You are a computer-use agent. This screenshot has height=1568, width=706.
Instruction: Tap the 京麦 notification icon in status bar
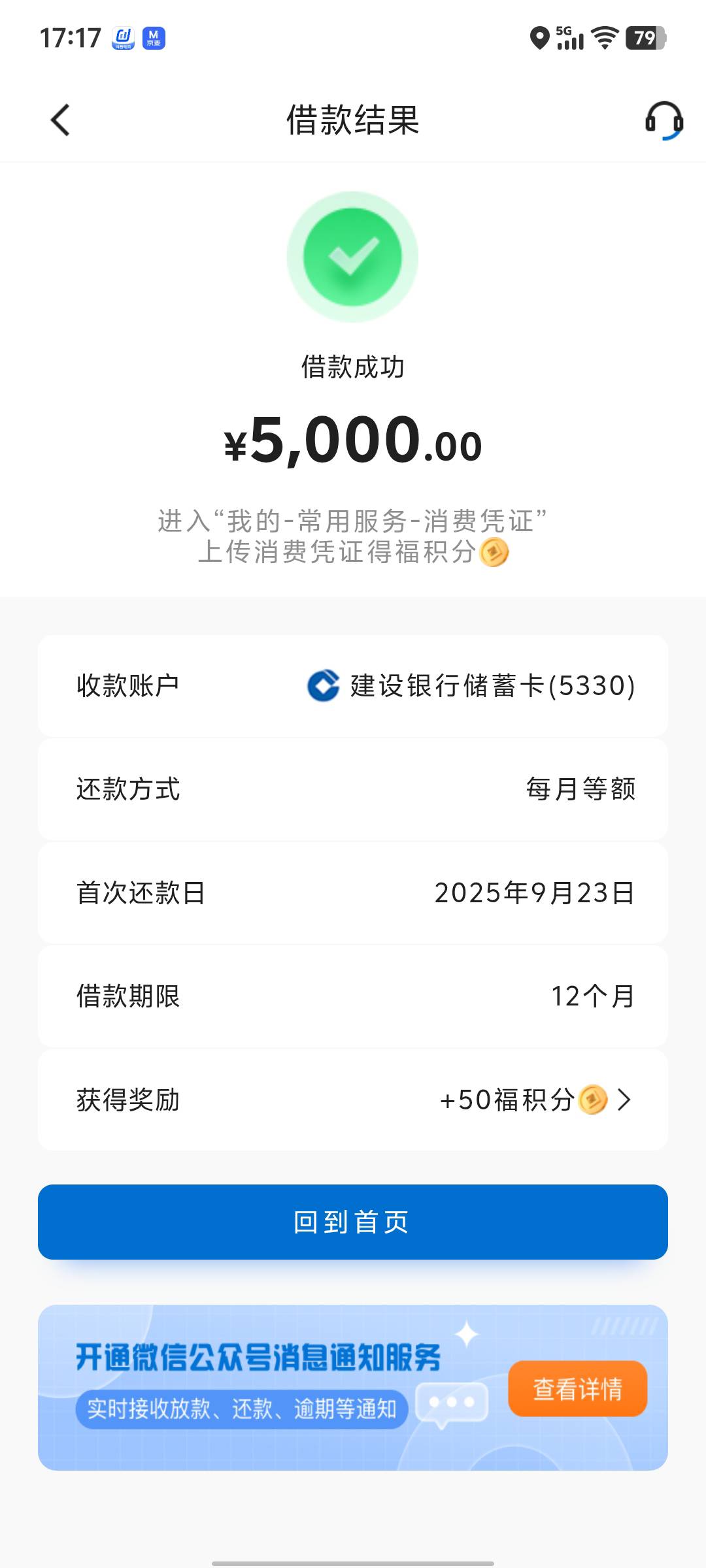[154, 38]
